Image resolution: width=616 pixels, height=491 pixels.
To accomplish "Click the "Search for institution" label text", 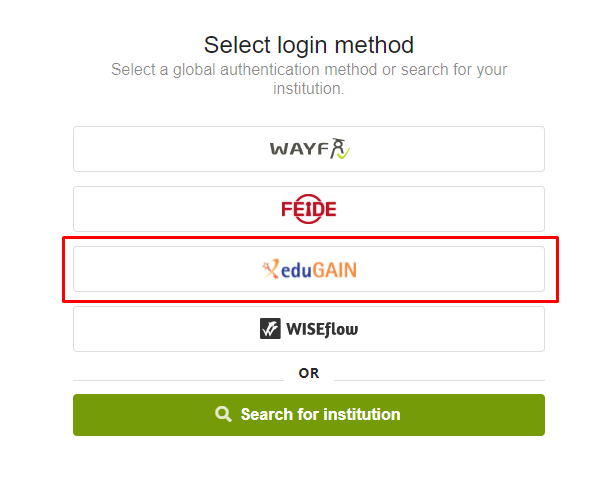I will (321, 414).
